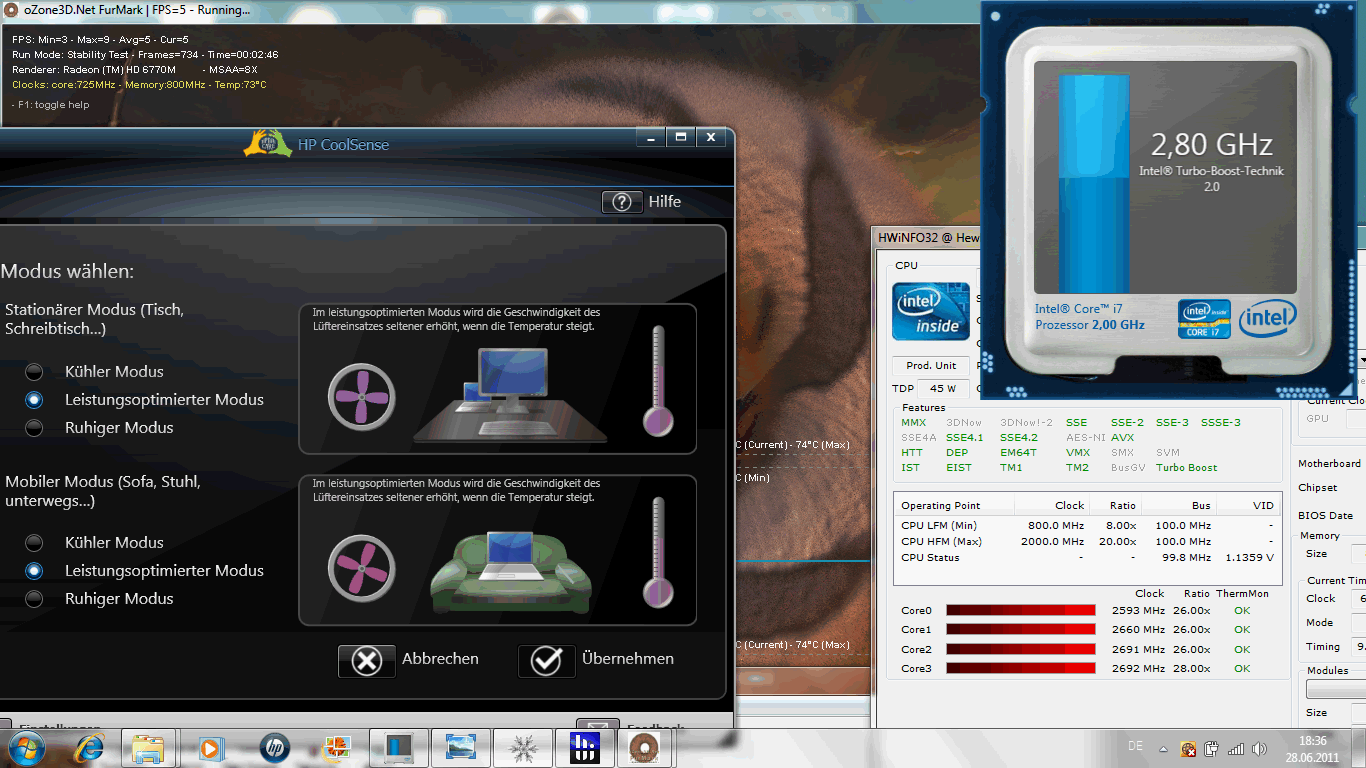Click the HP logo taskbar icon
Image resolution: width=1366 pixels, height=768 pixels.
pyautogui.click(x=273, y=748)
